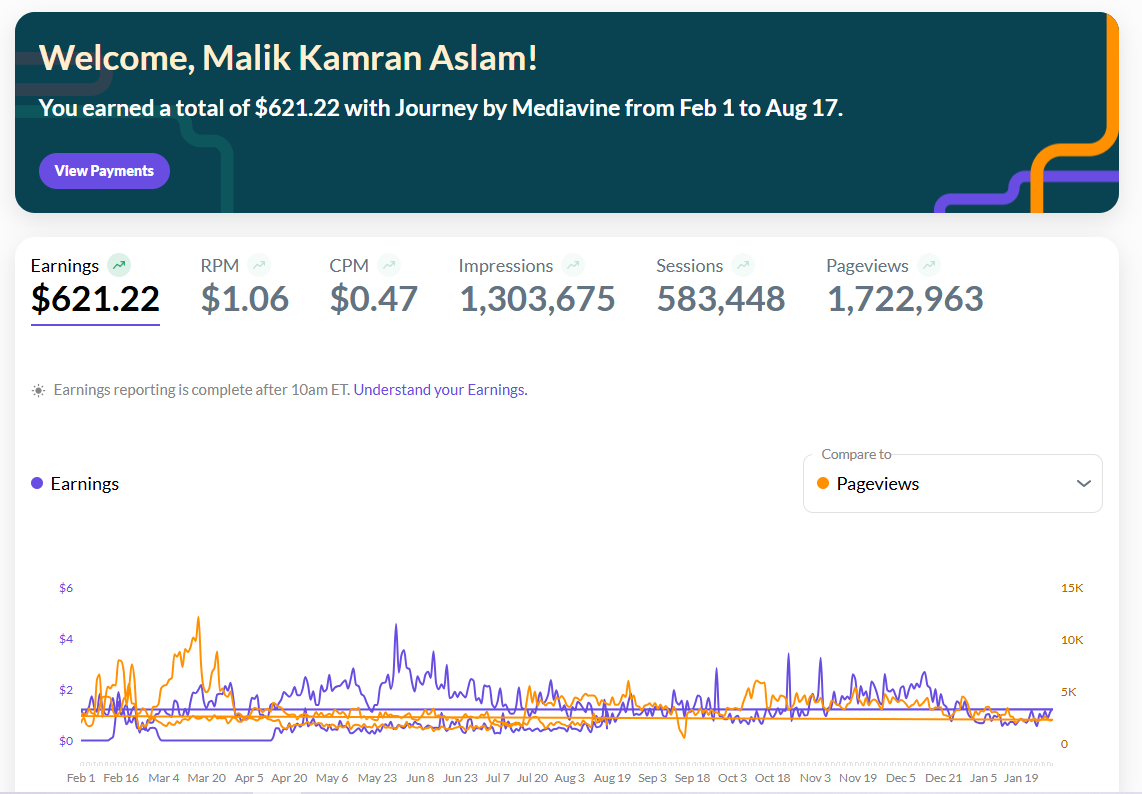Screen dimensions: 1142x794
Task: Click the View Payments button
Action: point(104,170)
